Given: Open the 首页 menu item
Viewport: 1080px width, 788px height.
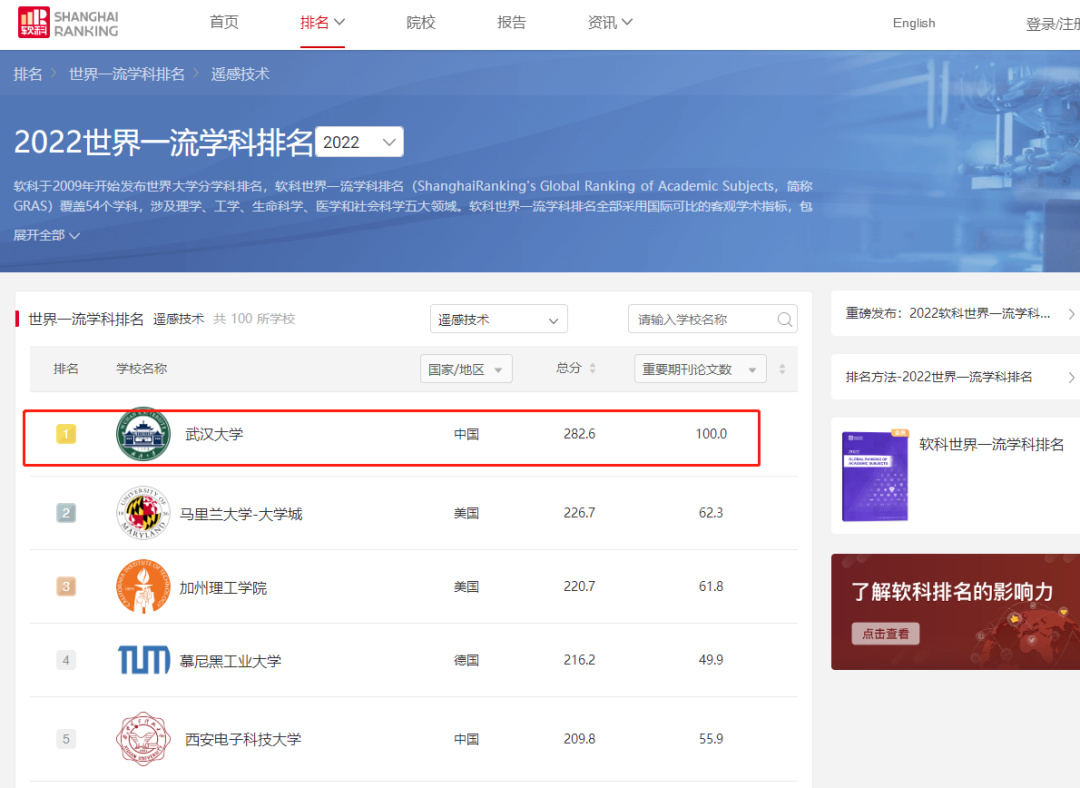Looking at the screenshot, I should 224,23.
